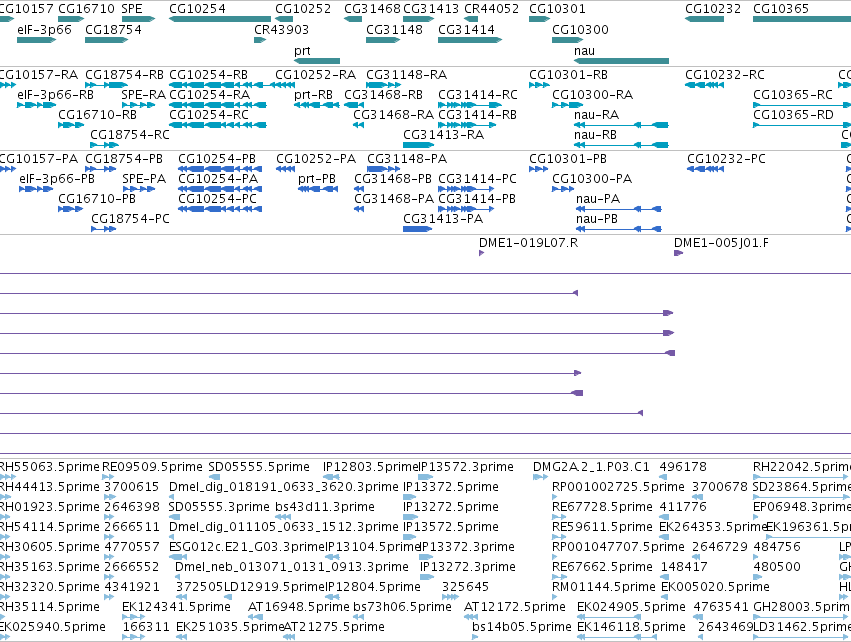Click transcript CG31468-RA
851x642 pixels.
pos(358,125)
